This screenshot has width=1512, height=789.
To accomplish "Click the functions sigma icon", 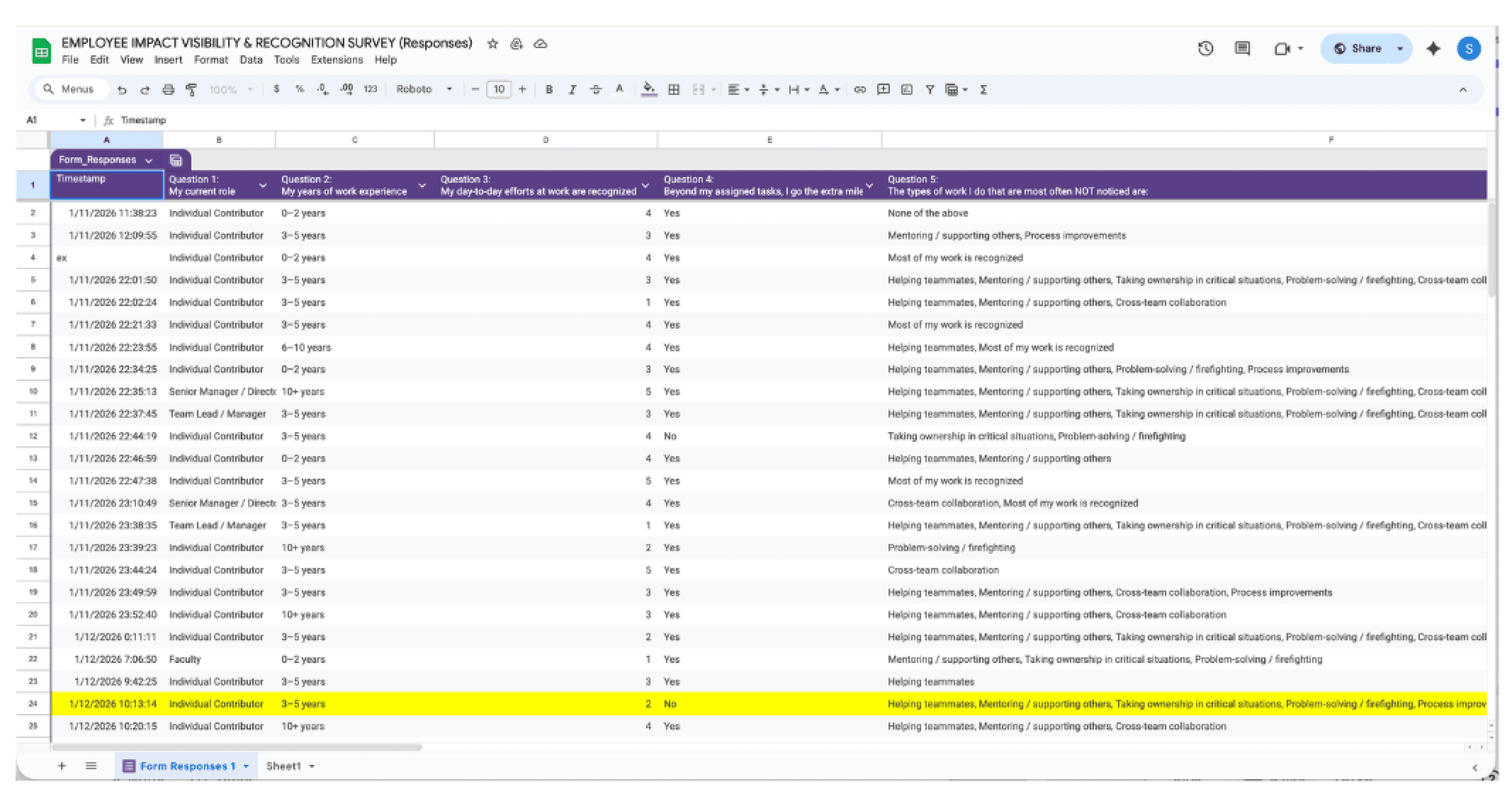I will 984,90.
